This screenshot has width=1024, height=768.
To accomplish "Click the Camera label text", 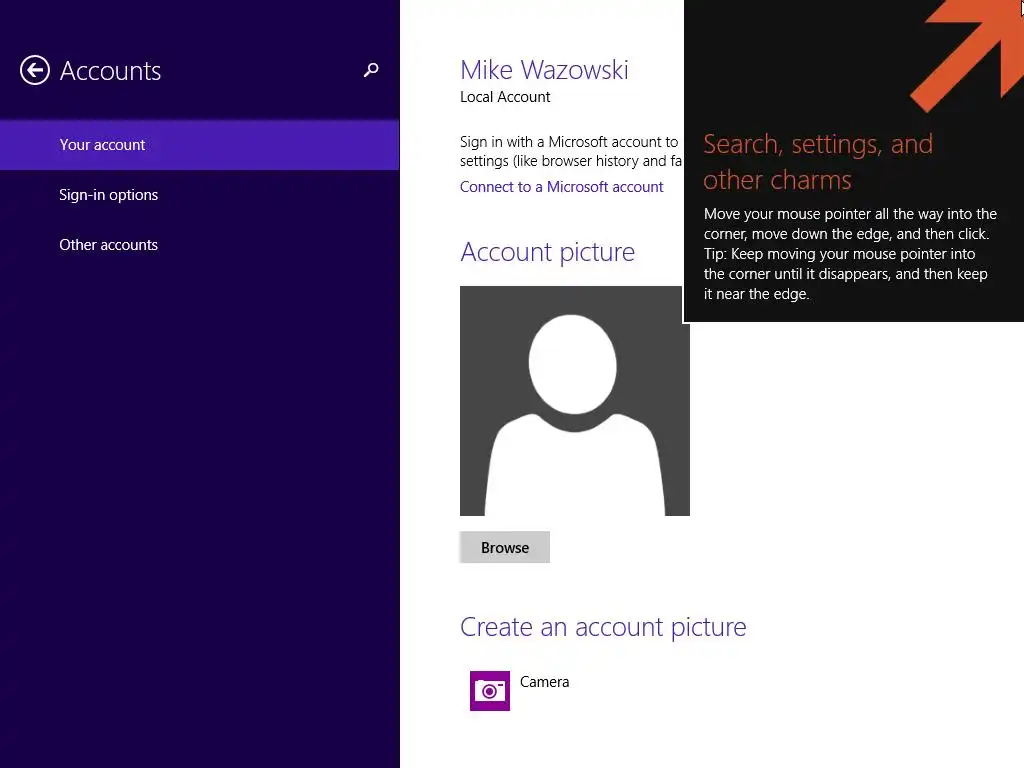I will point(544,682).
